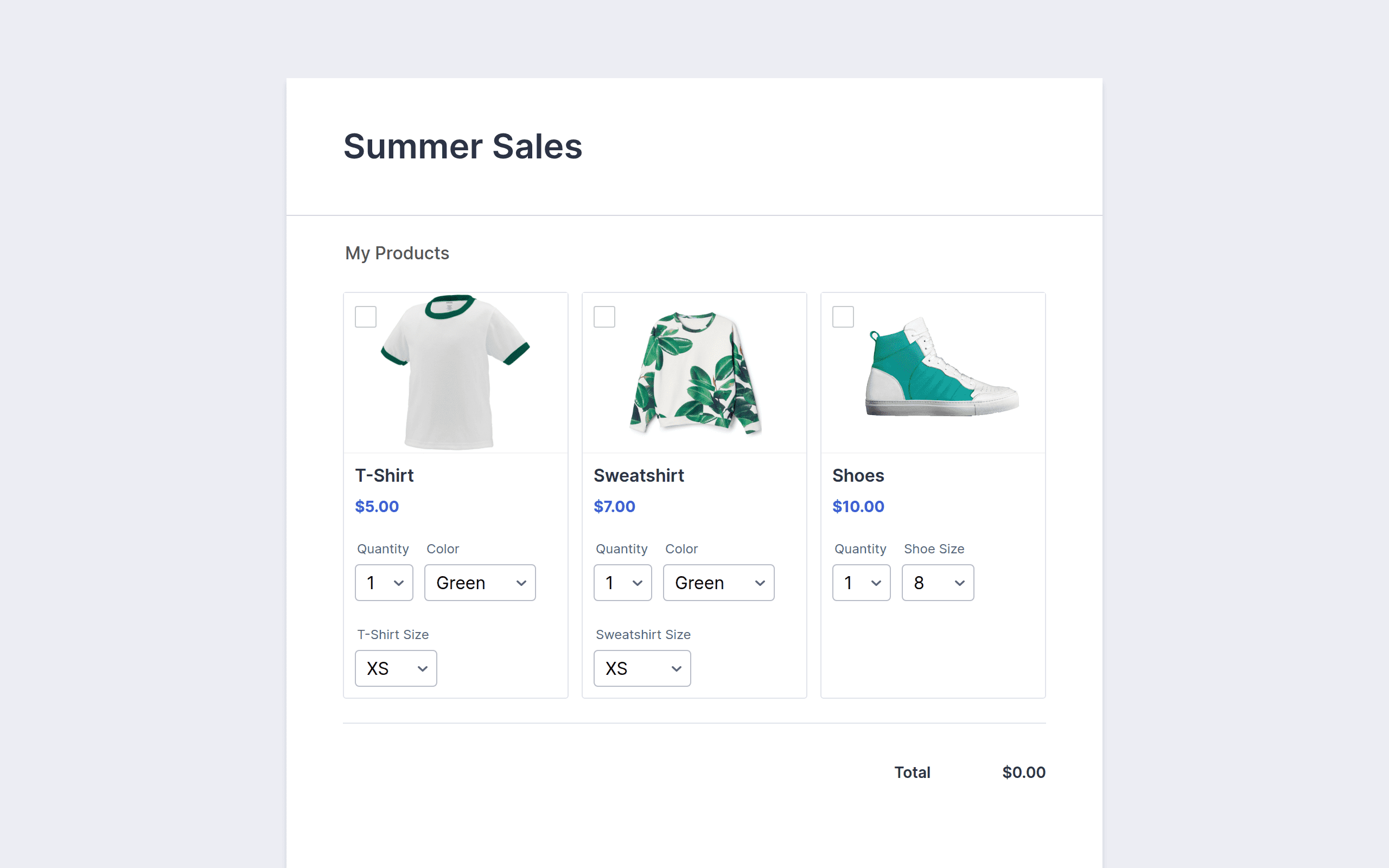Screen dimensions: 1389x868
Task: Click the Sweatshirt product title
Action: [639, 475]
